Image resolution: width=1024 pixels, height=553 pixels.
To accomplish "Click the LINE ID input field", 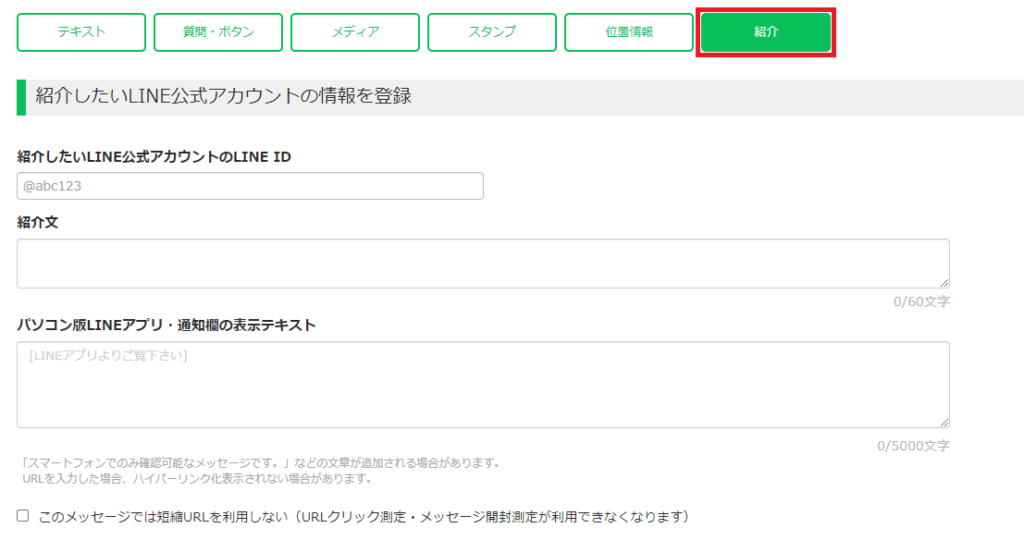I will (x=250, y=186).
